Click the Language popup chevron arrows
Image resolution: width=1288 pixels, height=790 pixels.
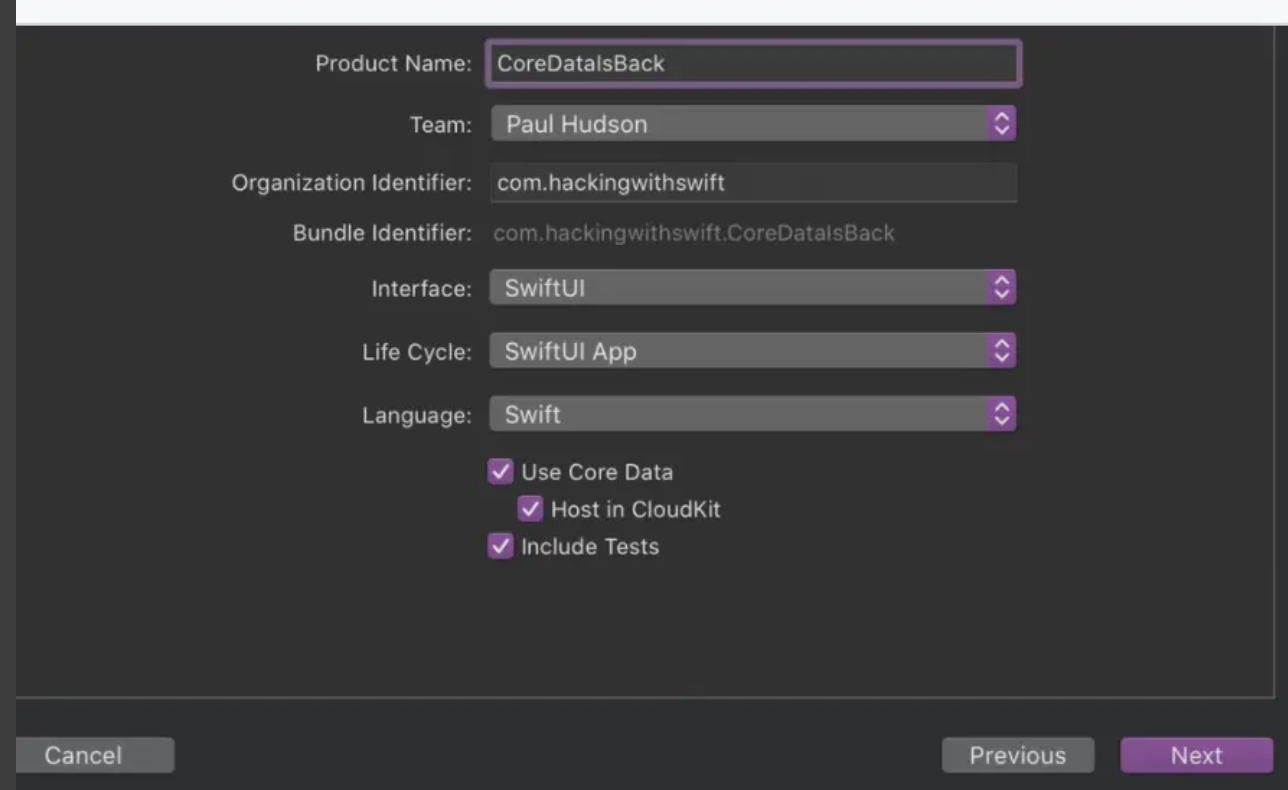pyautogui.click(x=1001, y=414)
